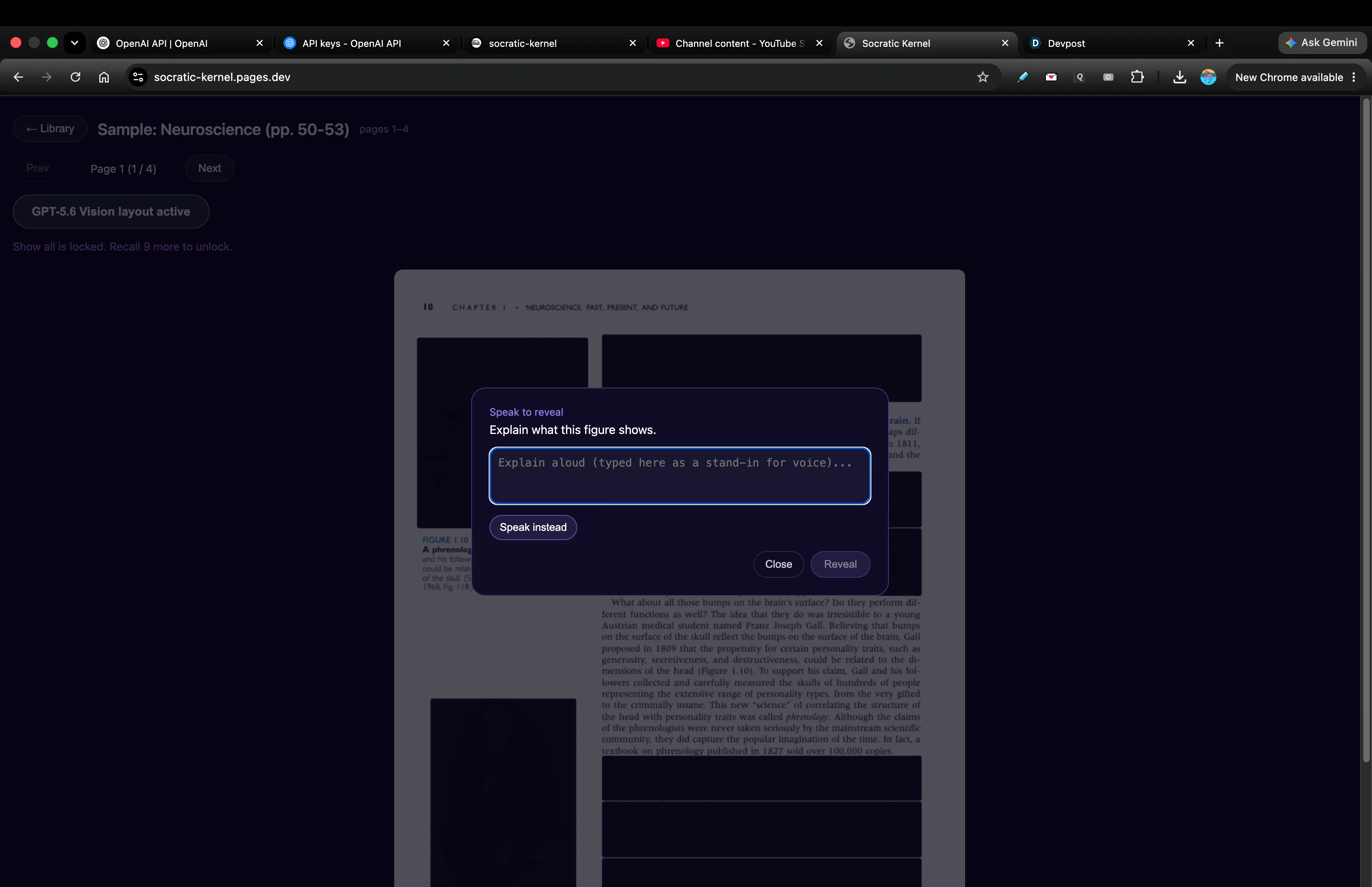This screenshot has height=887, width=1372.
Task: Click the pages 1–4 label
Action: [384, 129]
